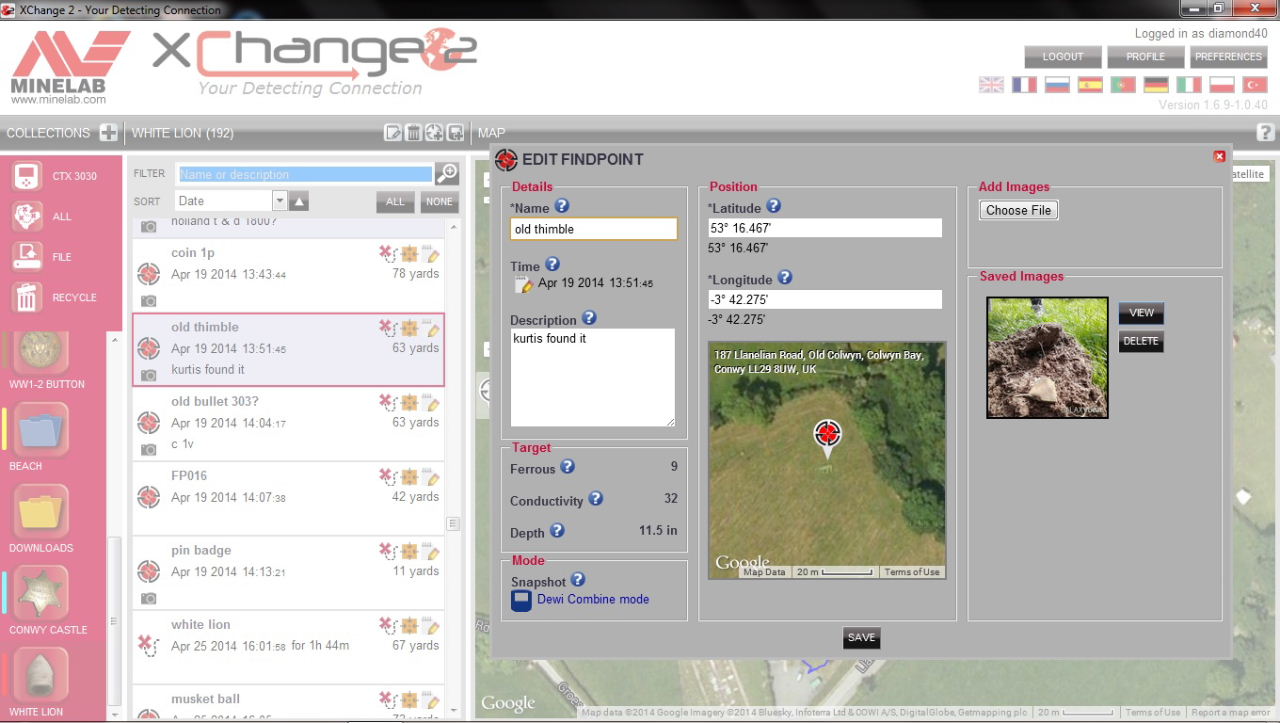Open the Sort by Date dropdown
Image resolution: width=1280 pixels, height=723 pixels.
click(x=231, y=201)
